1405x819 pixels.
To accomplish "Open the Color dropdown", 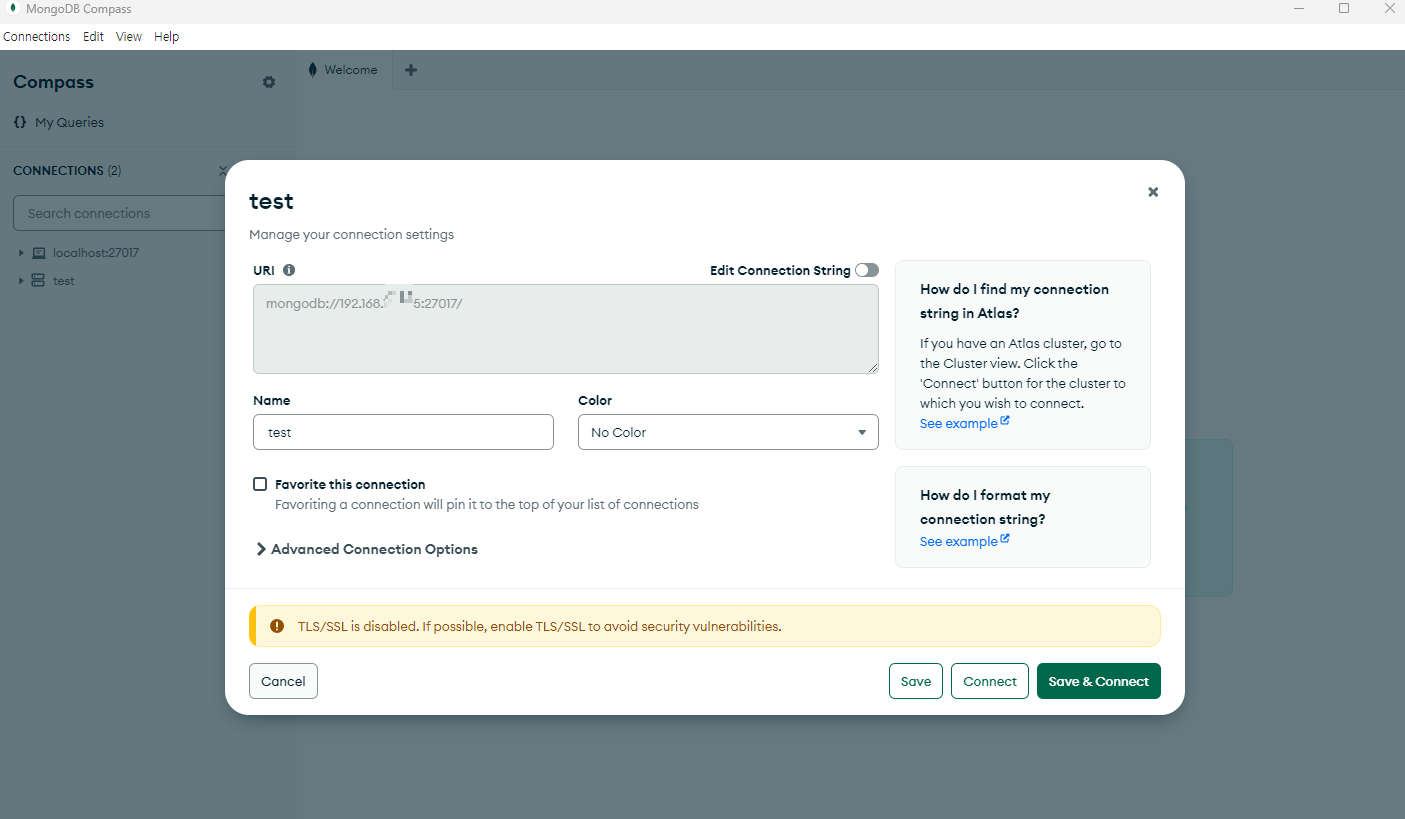I will point(728,432).
